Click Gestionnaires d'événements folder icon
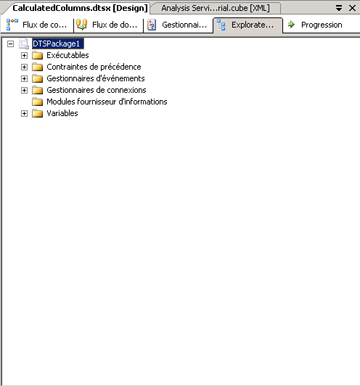Image resolution: width=360 pixels, height=386 pixels. coord(37,79)
